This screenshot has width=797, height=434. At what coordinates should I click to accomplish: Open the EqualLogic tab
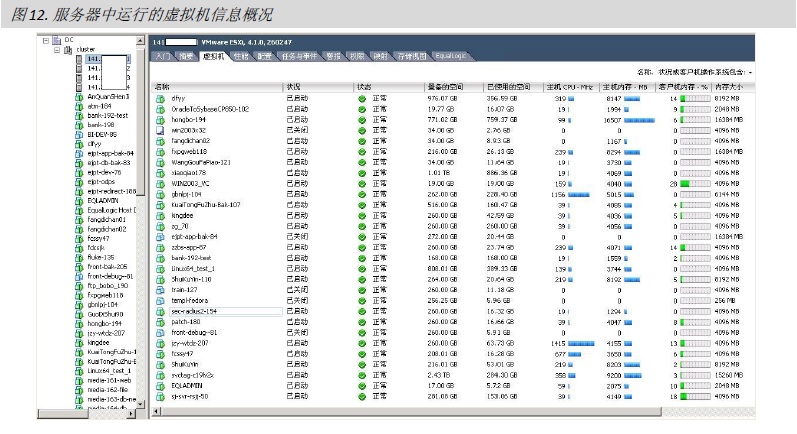(450, 56)
